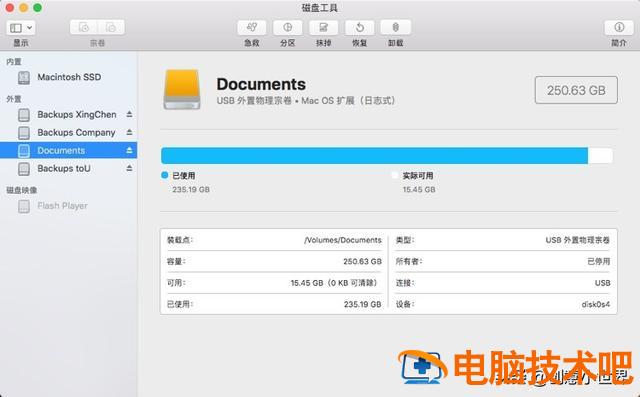Select Backups toU volume
Image resolution: width=640 pixels, height=397 pixels.
69,169
